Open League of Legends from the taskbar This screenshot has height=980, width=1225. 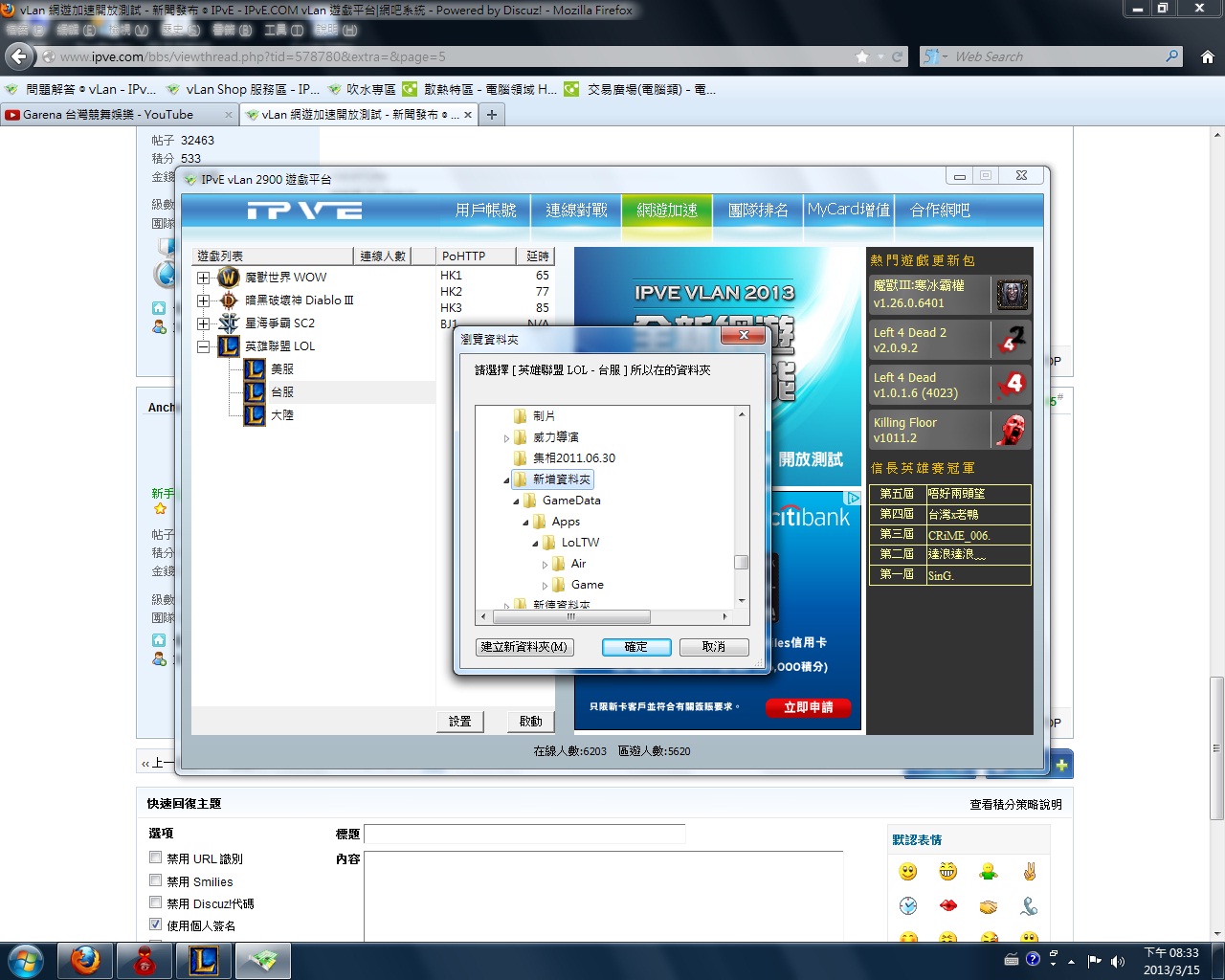(x=204, y=961)
